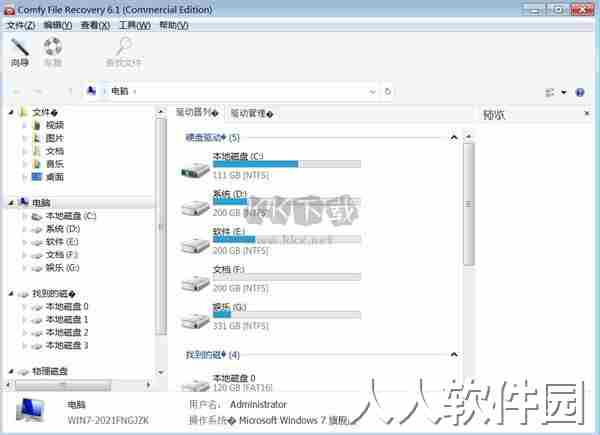Select 软件 (E:) in the tree

coord(62,242)
